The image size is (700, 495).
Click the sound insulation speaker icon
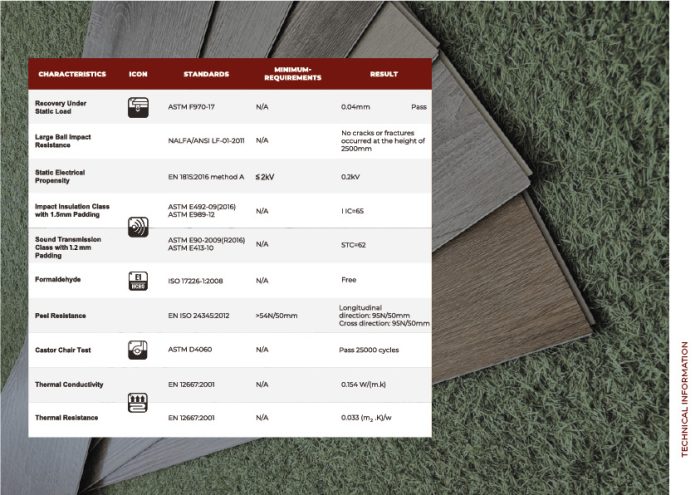(x=138, y=227)
